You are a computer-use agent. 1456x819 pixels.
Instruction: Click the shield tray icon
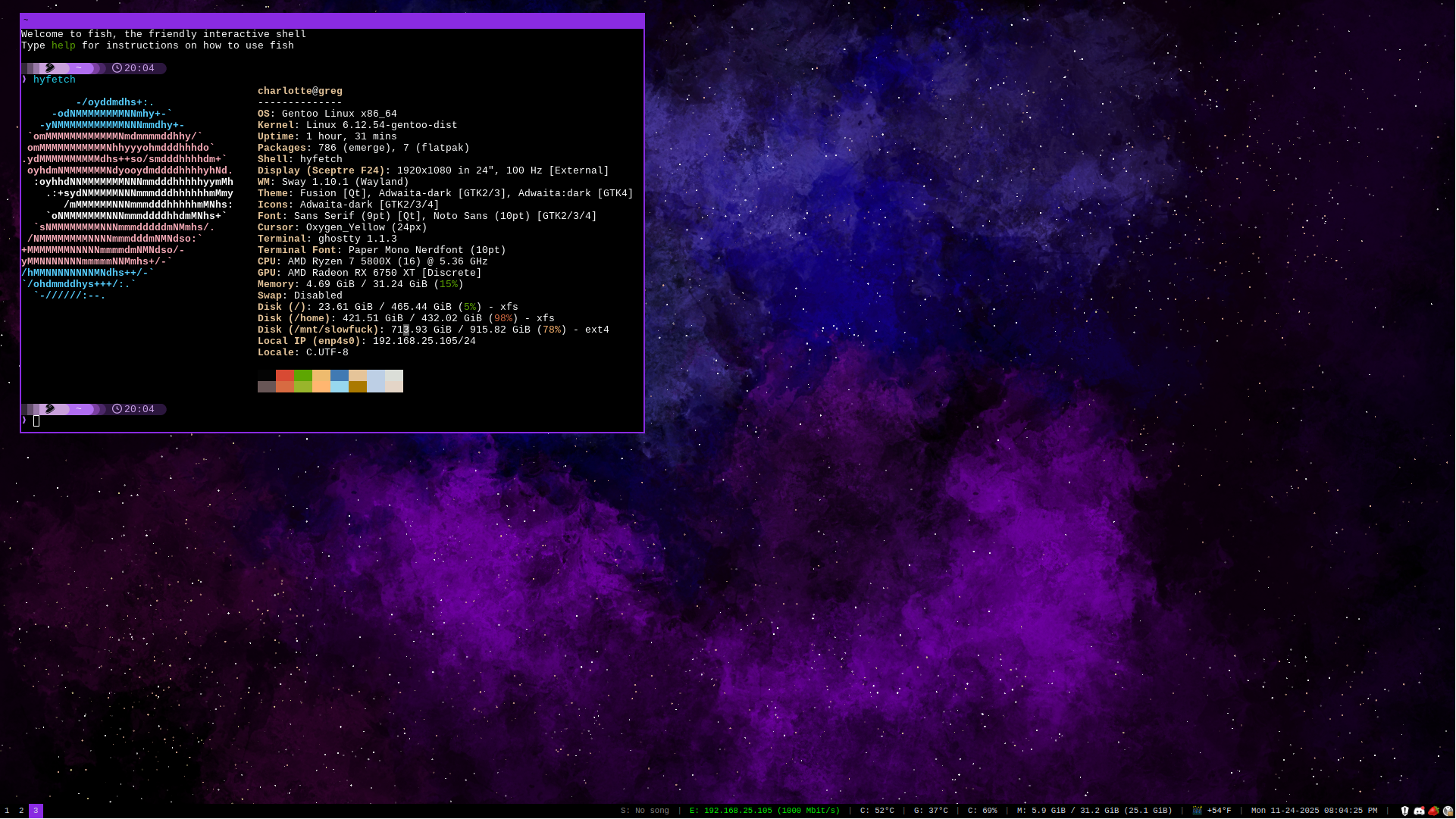pyautogui.click(x=1404, y=811)
